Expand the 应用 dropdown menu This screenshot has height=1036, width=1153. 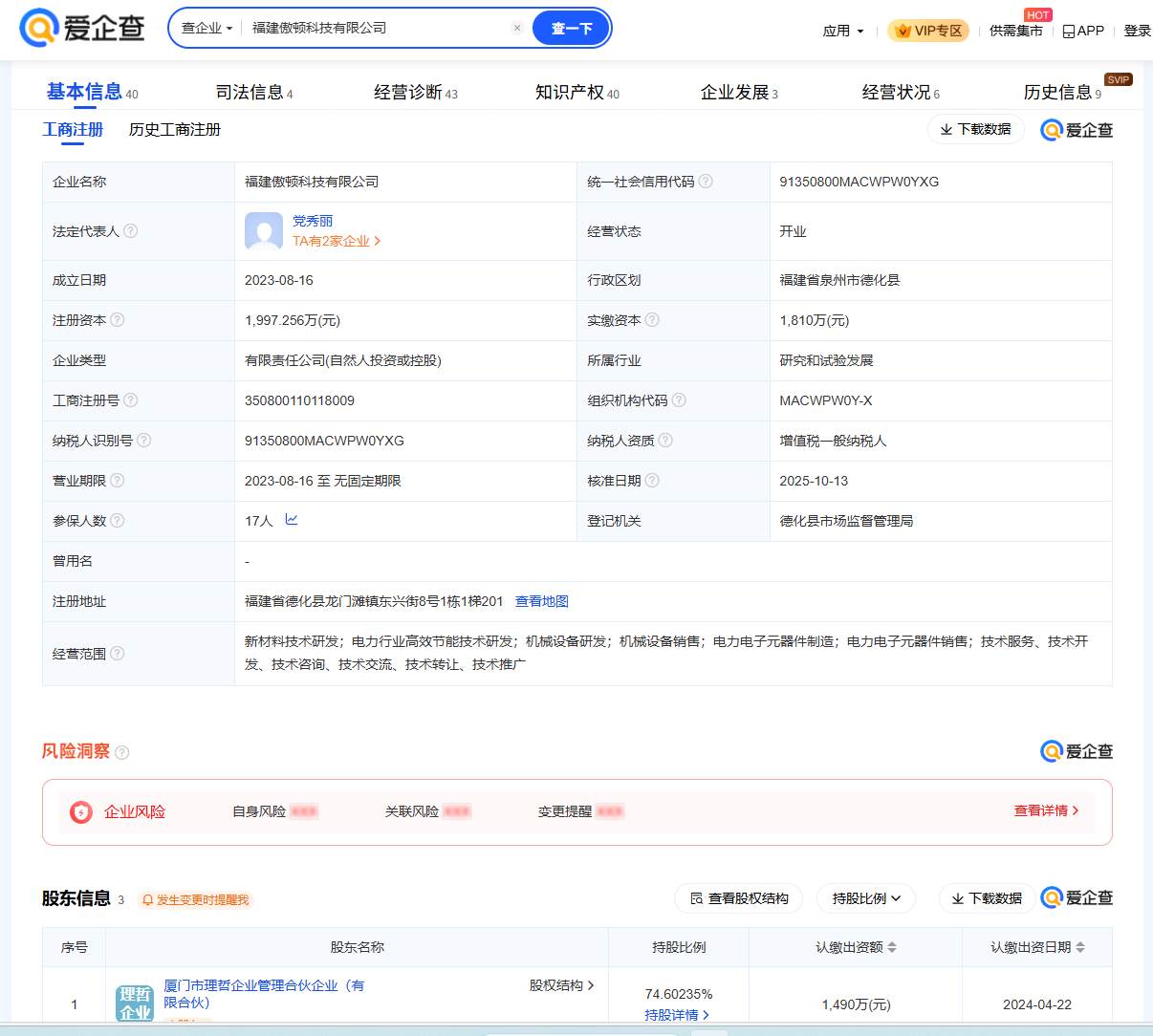(x=842, y=31)
